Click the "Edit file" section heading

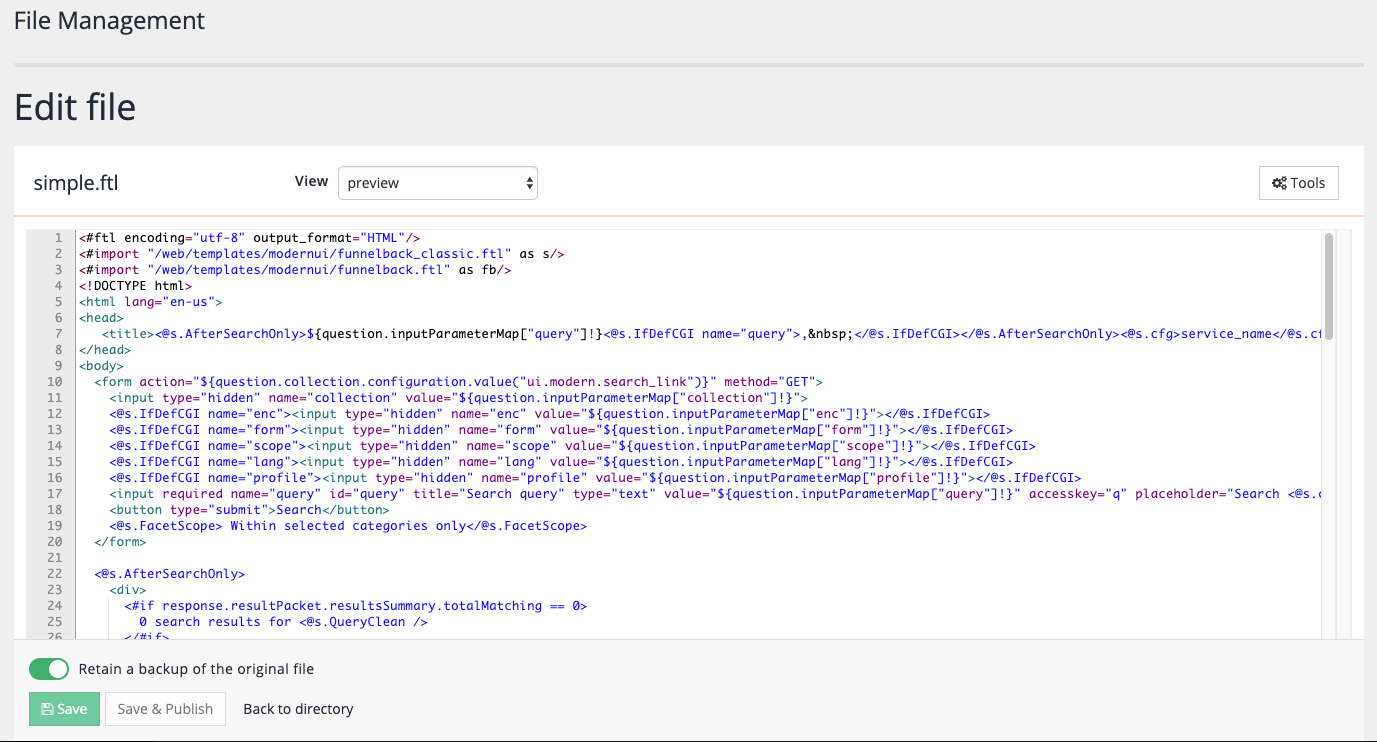74,107
